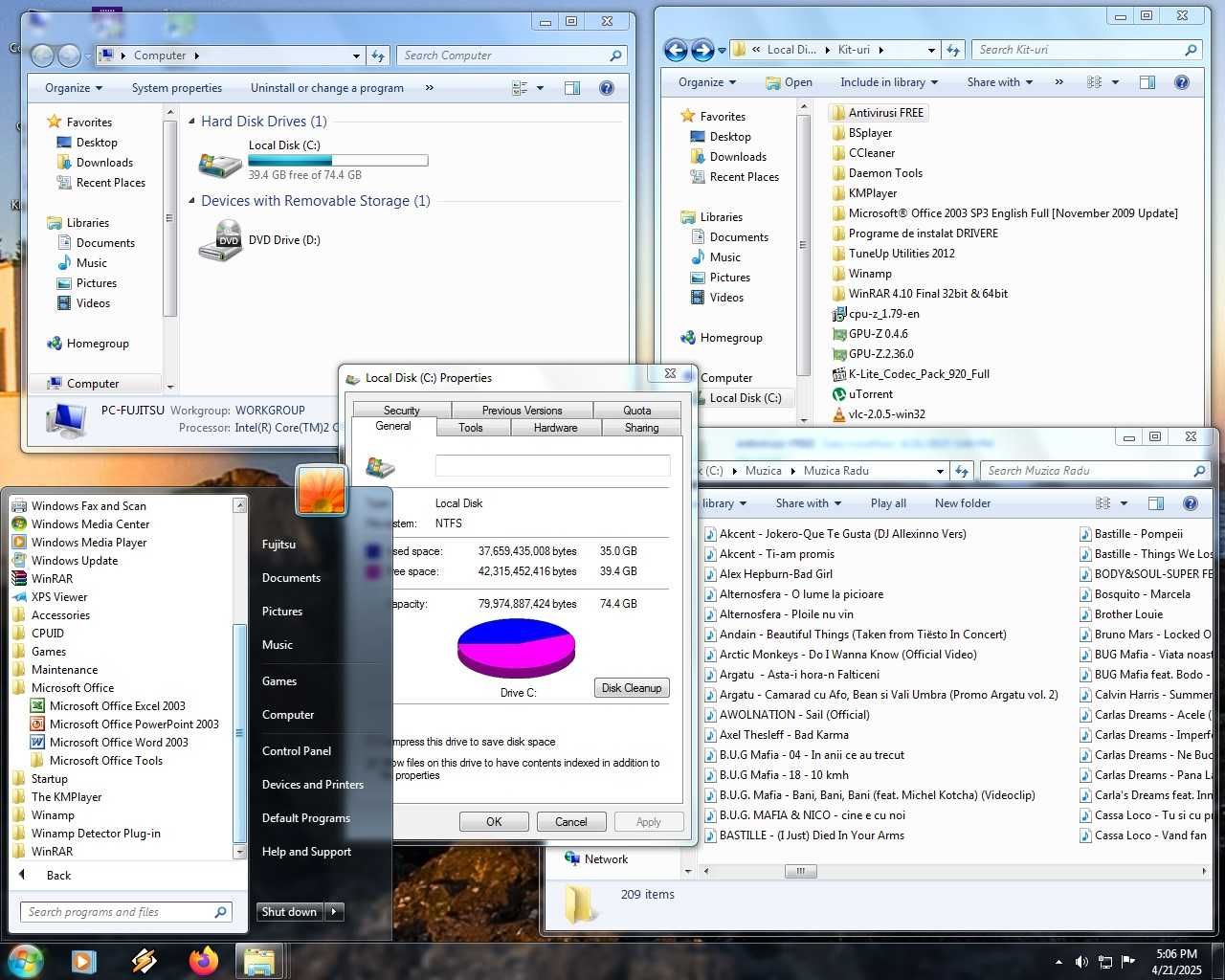Image resolution: width=1225 pixels, height=980 pixels.
Task: Click Shut down button
Action: [x=290, y=912]
